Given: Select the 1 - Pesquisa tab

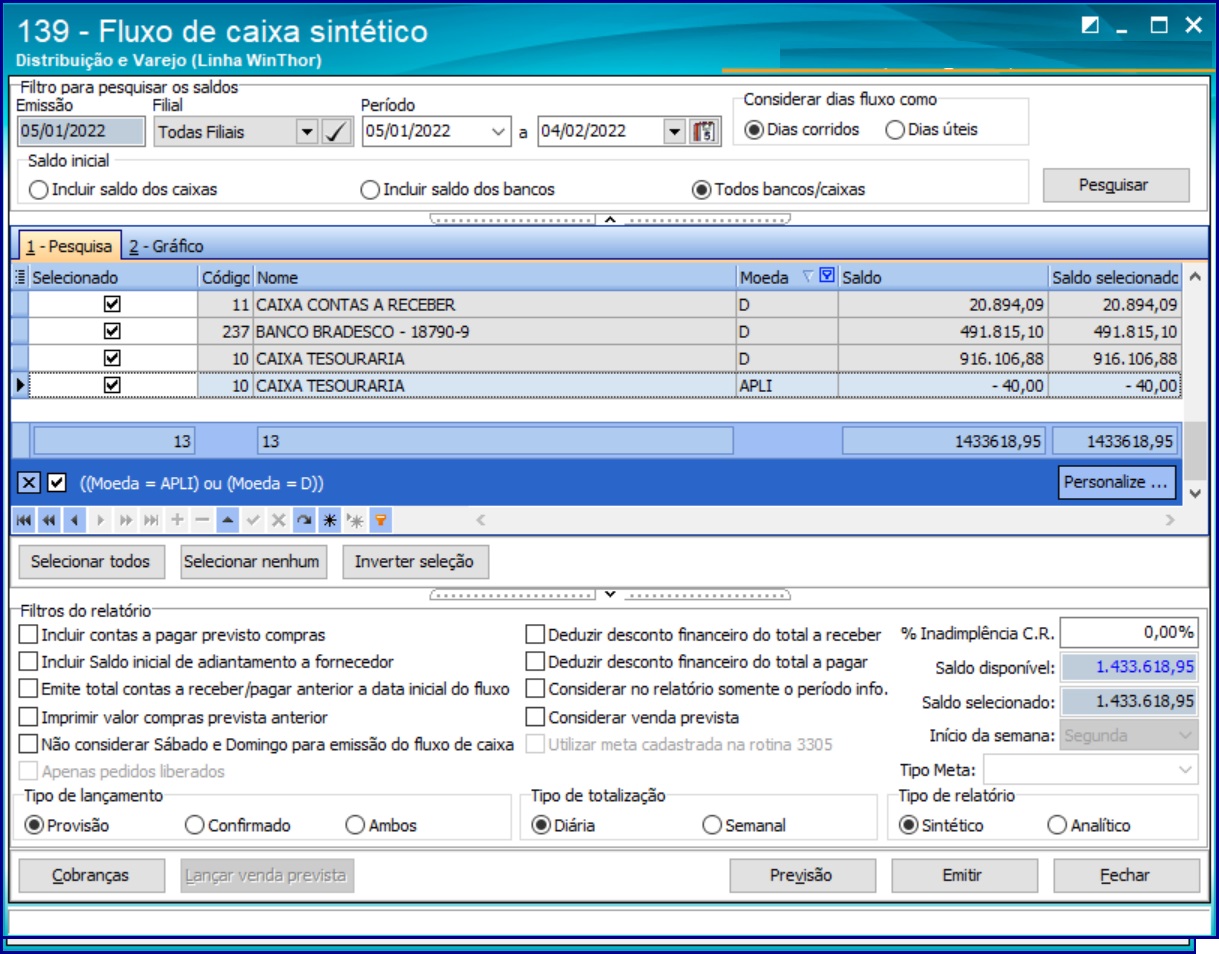Looking at the screenshot, I should point(68,246).
